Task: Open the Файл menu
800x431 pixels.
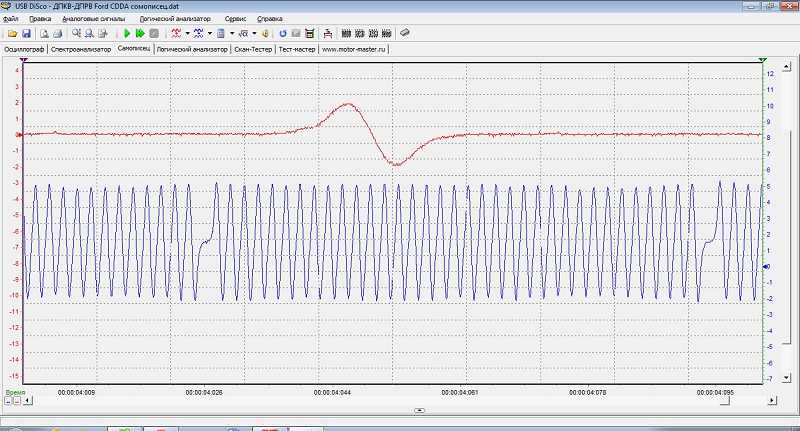Action: 11,19
